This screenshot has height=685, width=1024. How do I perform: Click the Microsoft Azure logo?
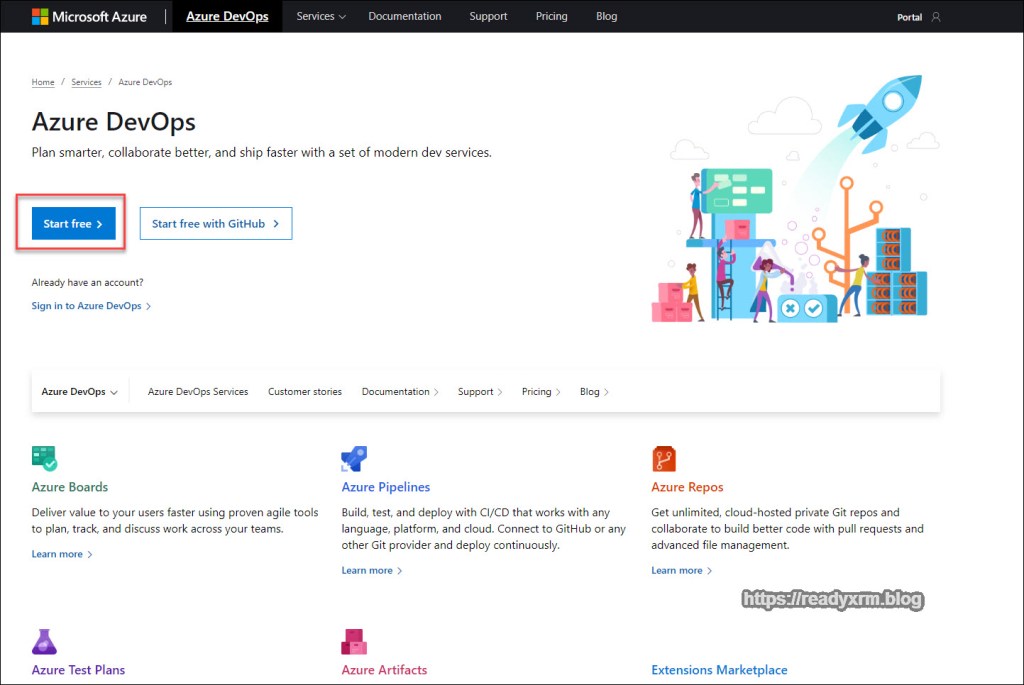(89, 16)
